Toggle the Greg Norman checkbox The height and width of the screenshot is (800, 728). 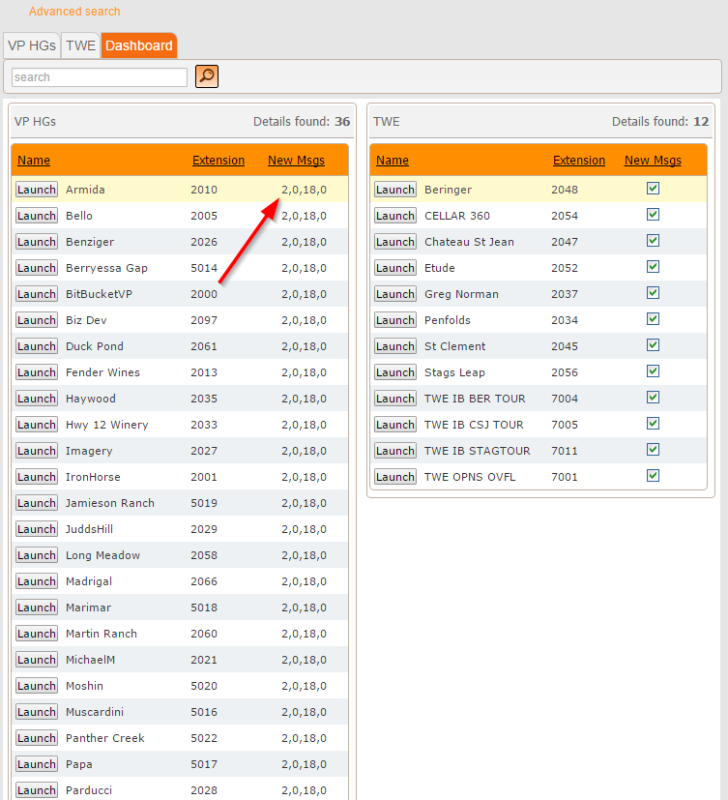click(x=653, y=292)
